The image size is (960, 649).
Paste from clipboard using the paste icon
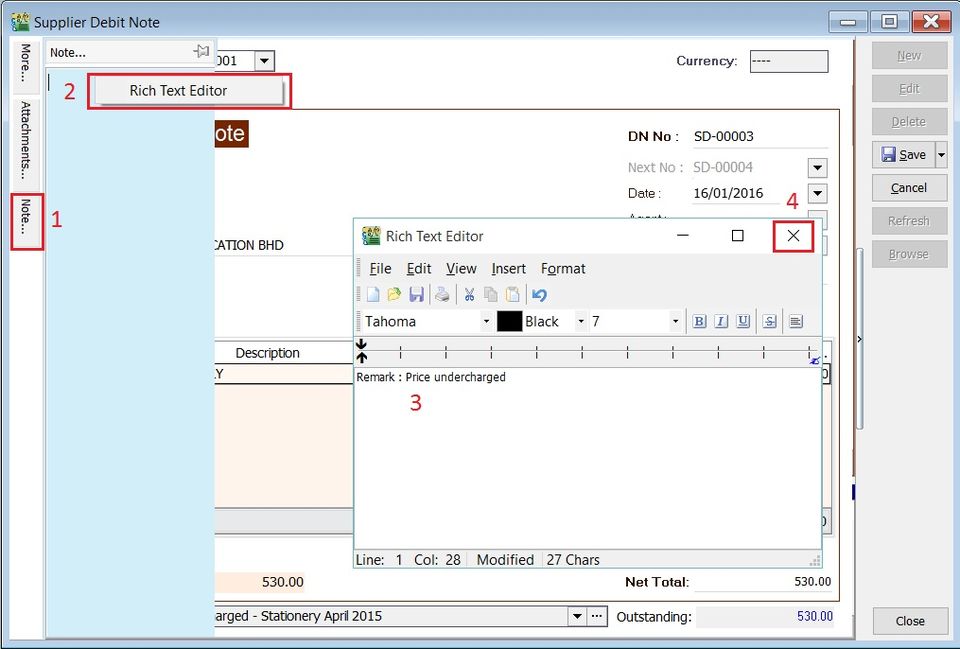click(513, 294)
